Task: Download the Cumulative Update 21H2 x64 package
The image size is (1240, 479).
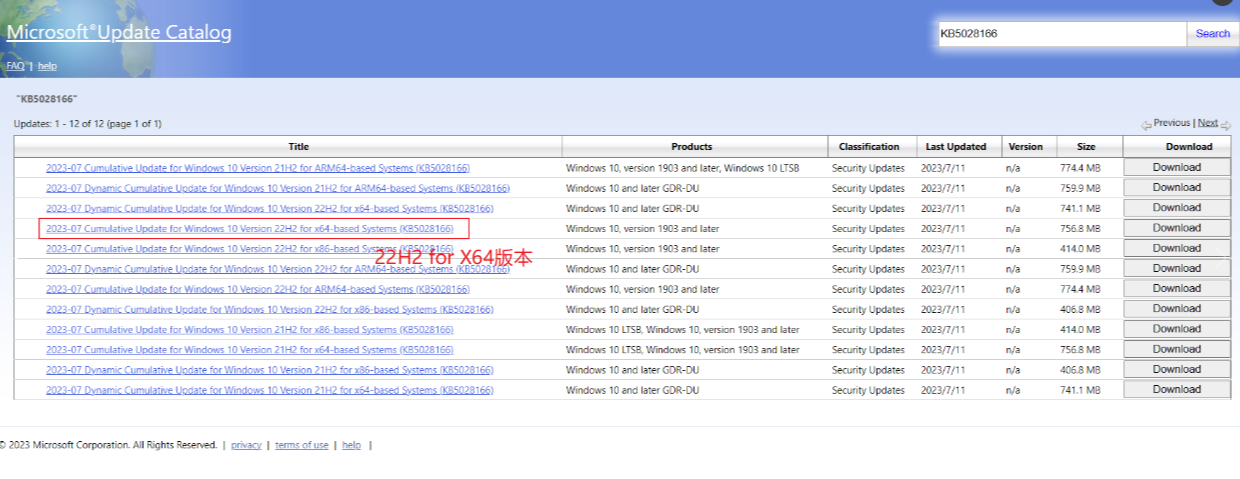Action: tap(1177, 349)
